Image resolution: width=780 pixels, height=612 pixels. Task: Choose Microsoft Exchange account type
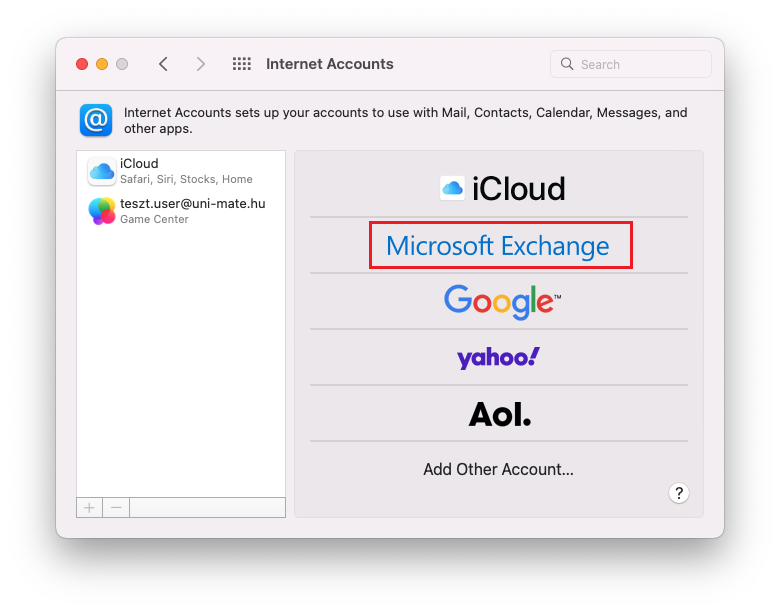(498, 246)
